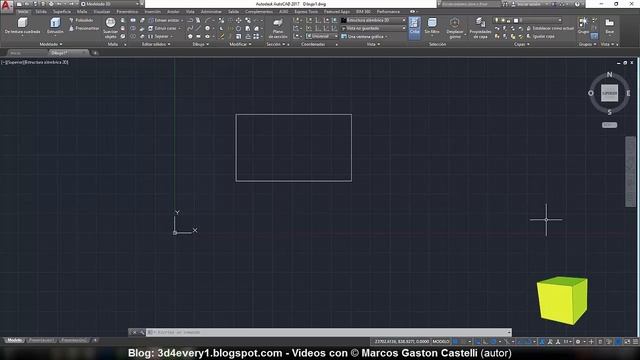The image size is (640, 360).
Task: Toggle the Culling selection button
Action: [x=414, y=27]
